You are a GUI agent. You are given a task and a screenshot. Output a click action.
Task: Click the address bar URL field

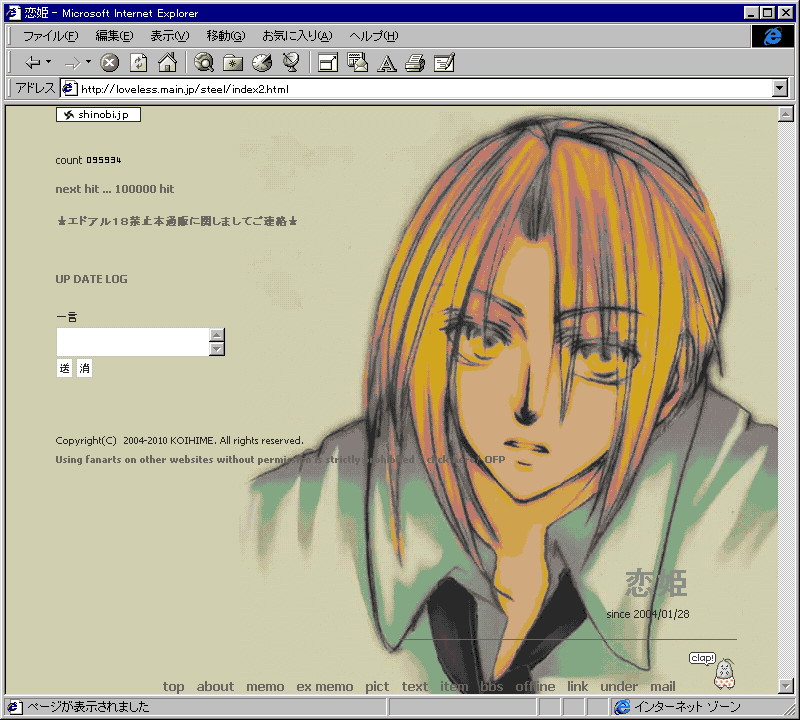[416, 89]
